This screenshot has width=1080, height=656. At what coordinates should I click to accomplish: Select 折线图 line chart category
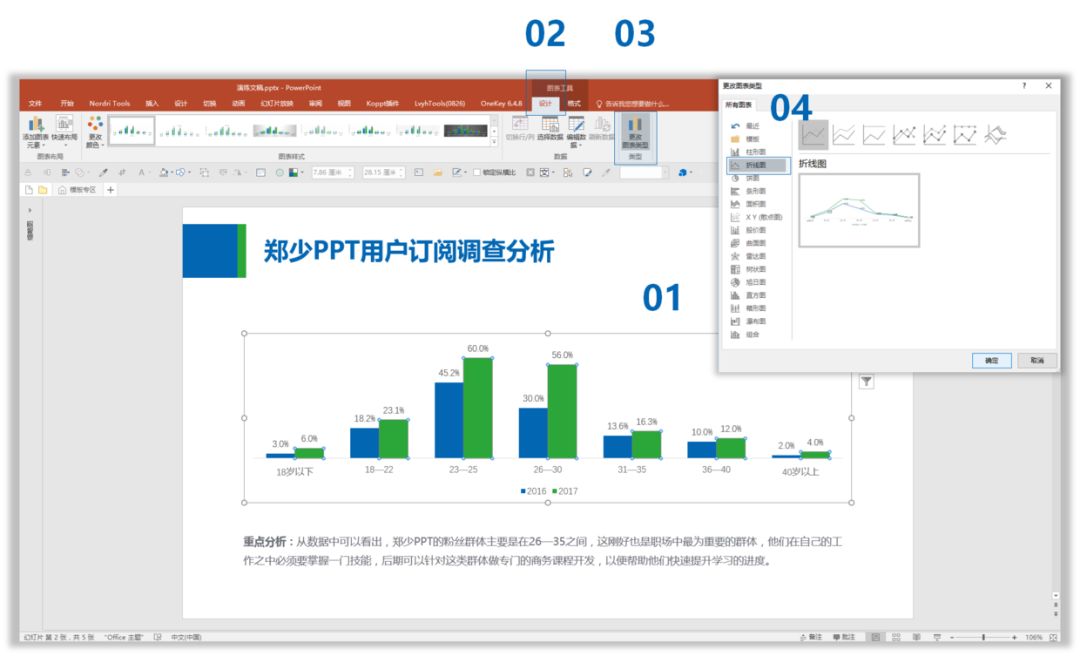click(x=758, y=165)
